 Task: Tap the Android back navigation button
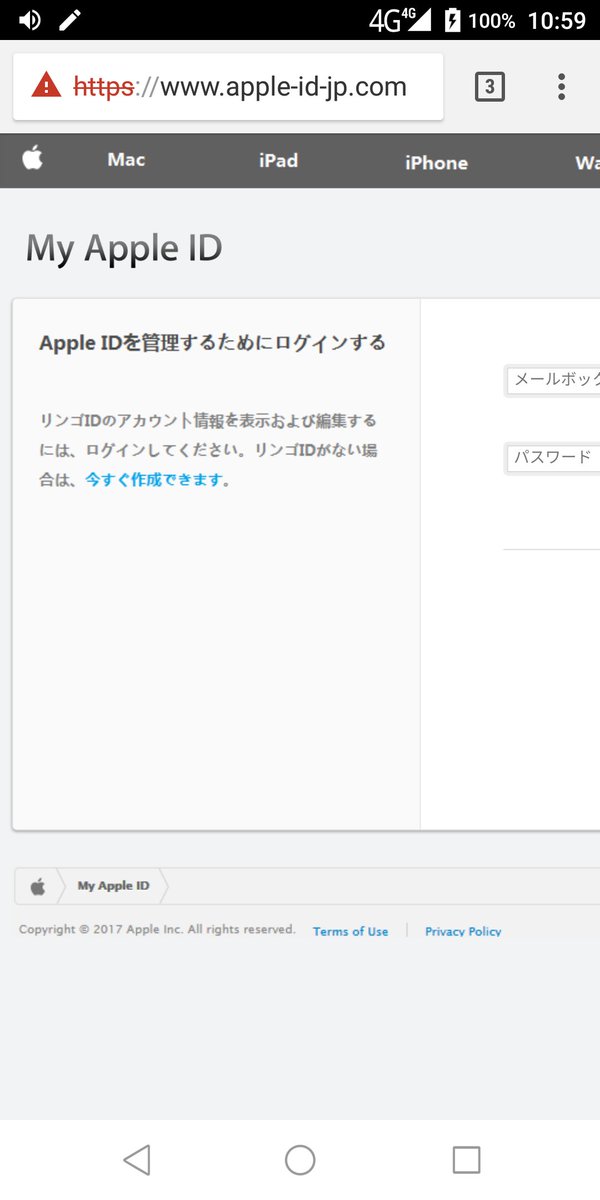click(136, 1159)
